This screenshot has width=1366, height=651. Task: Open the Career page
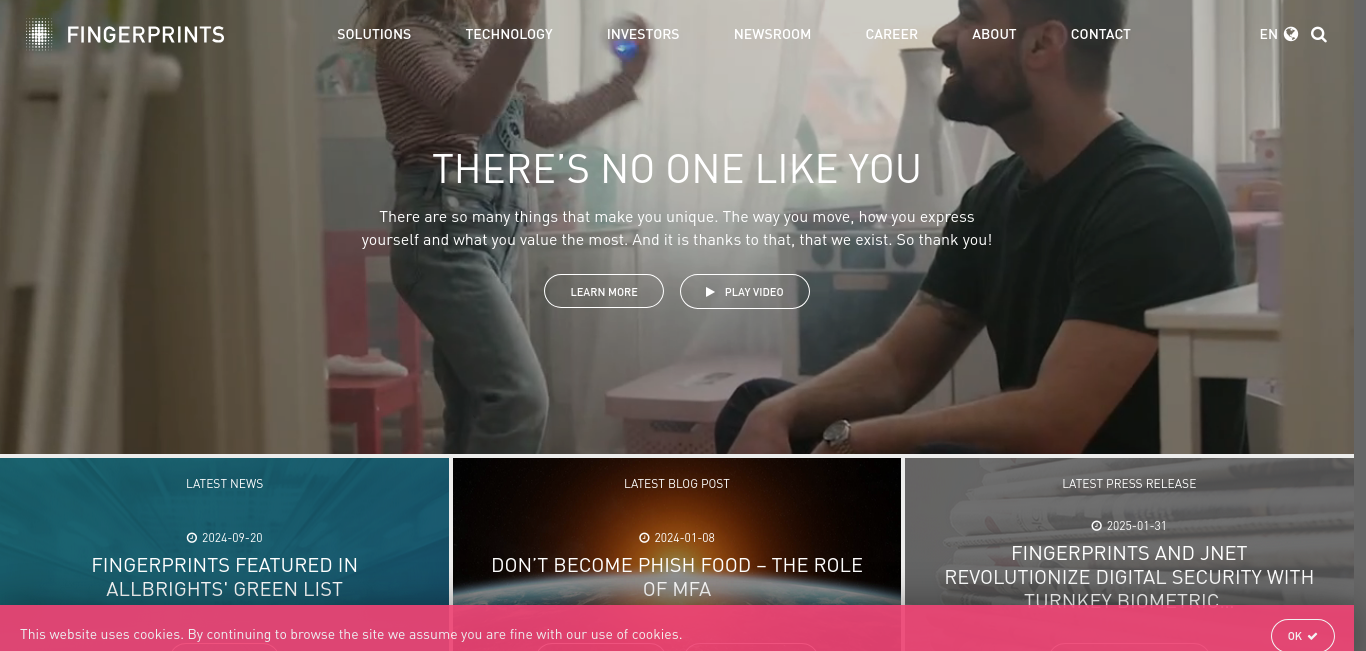[x=892, y=34]
